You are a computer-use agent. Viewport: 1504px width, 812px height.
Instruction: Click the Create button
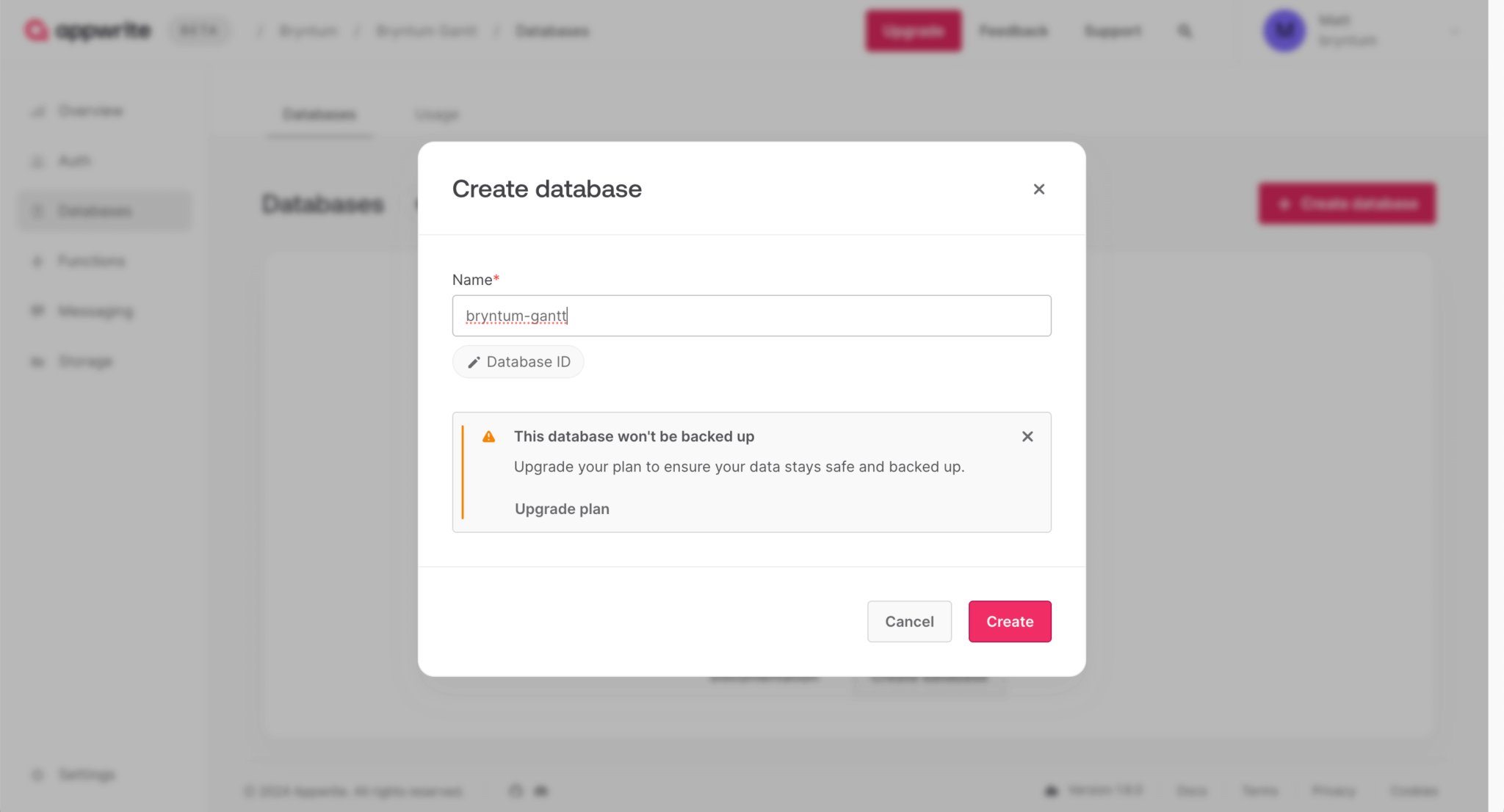(1010, 622)
